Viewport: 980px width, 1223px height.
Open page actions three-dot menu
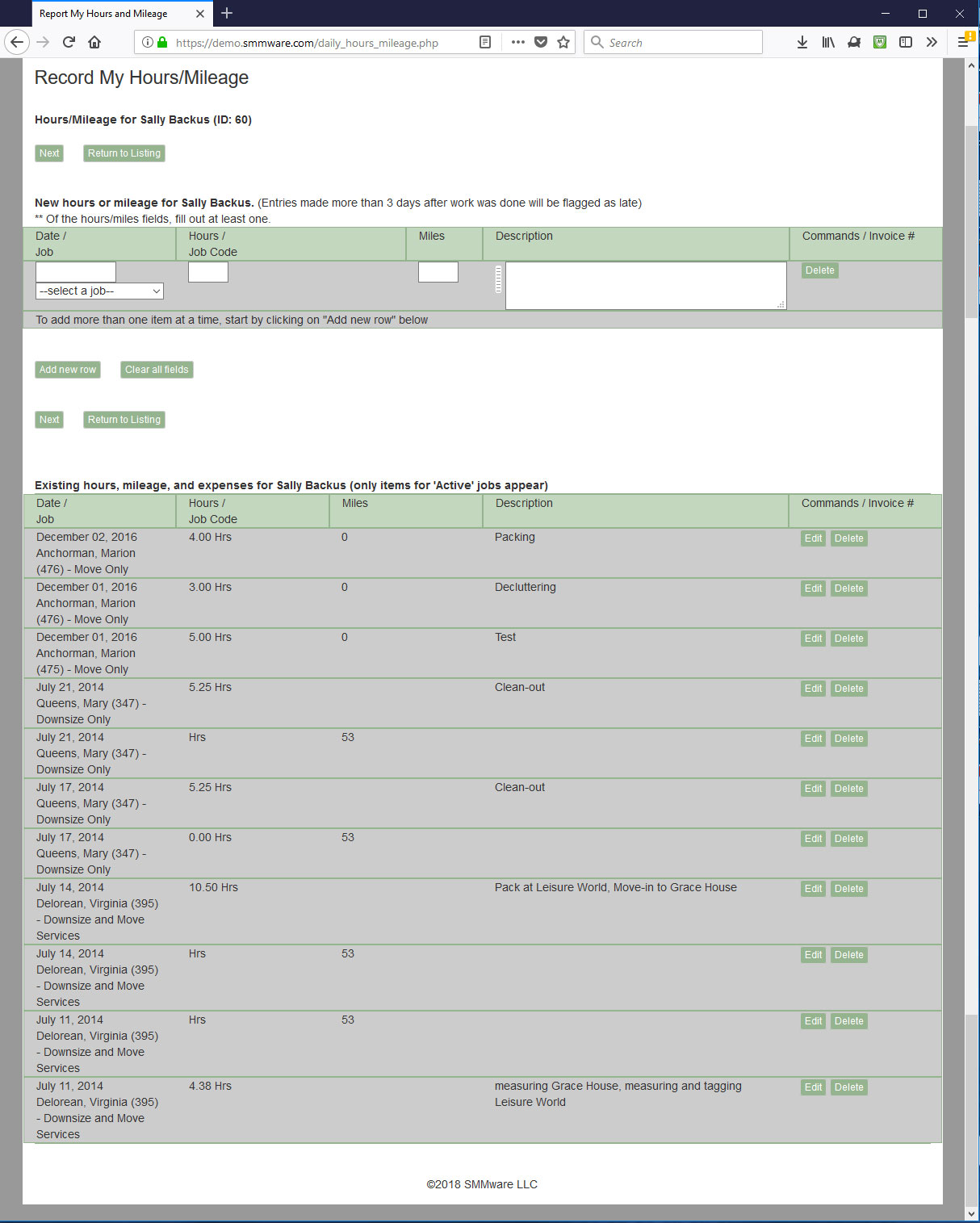tap(518, 42)
